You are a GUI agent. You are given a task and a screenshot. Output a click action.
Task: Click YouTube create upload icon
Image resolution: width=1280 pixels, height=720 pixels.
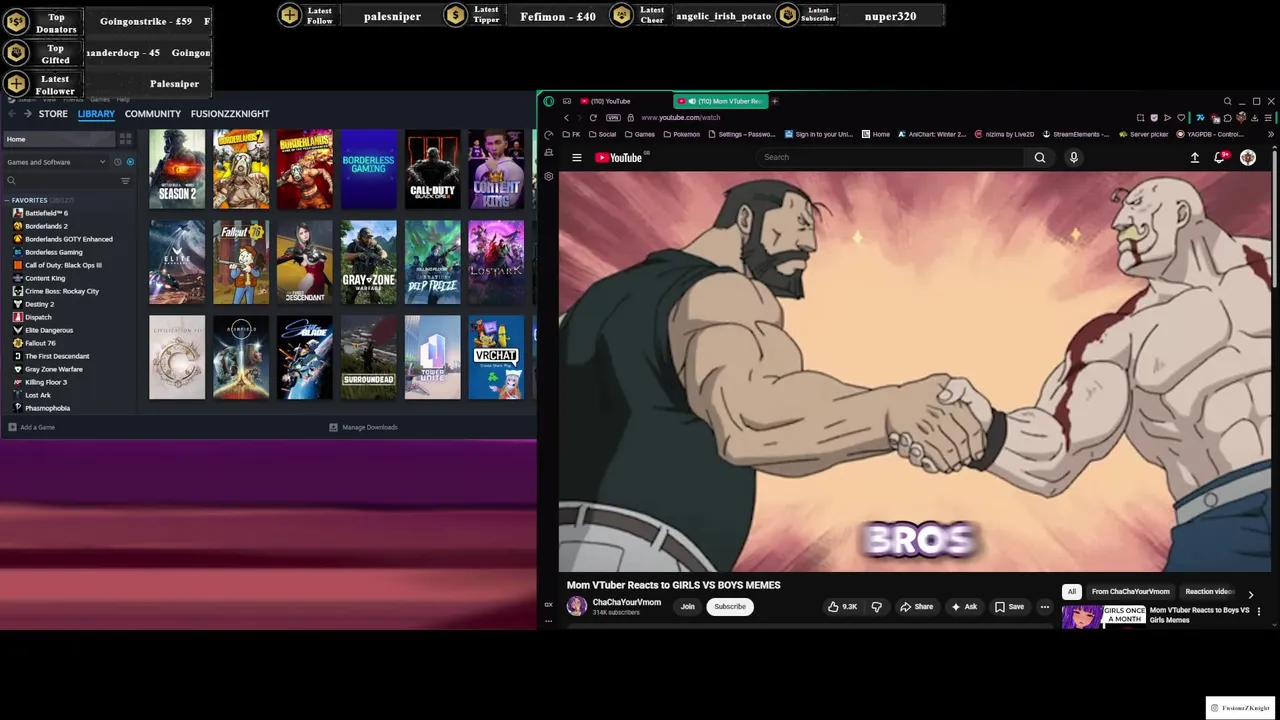[x=1195, y=157]
